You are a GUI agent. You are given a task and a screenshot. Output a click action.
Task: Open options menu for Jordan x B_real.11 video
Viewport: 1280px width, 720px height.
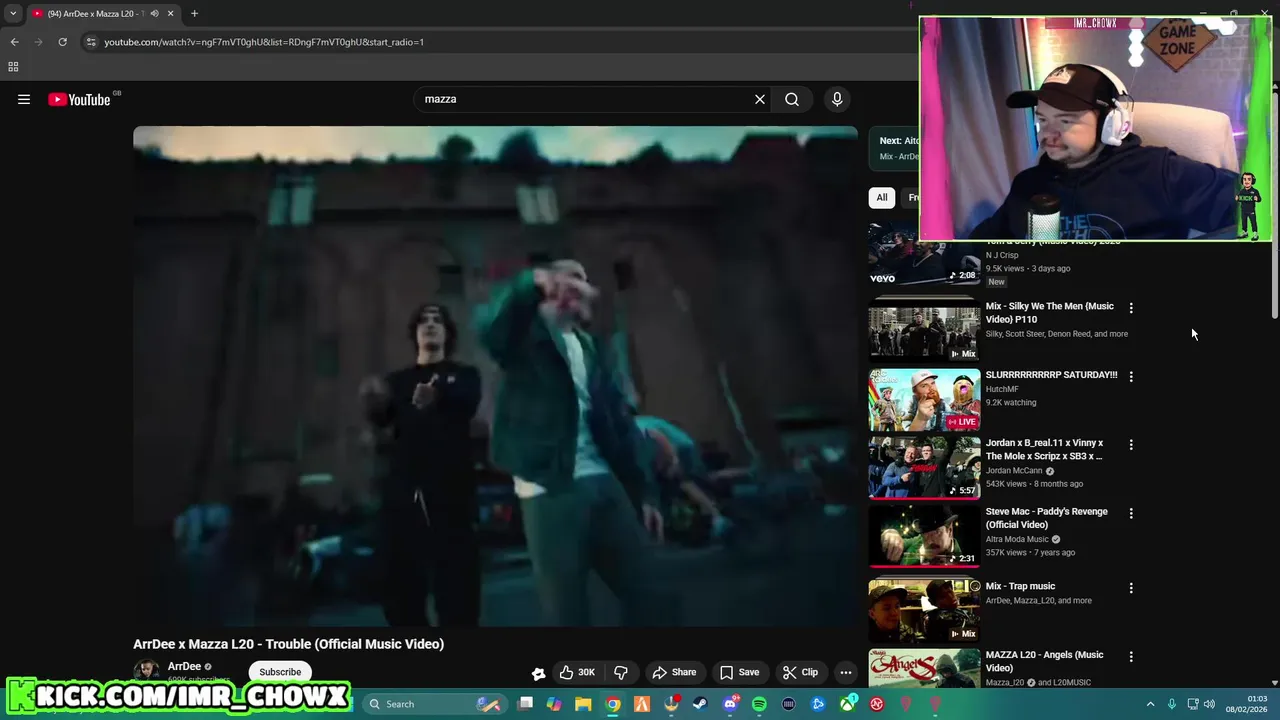(1131, 445)
